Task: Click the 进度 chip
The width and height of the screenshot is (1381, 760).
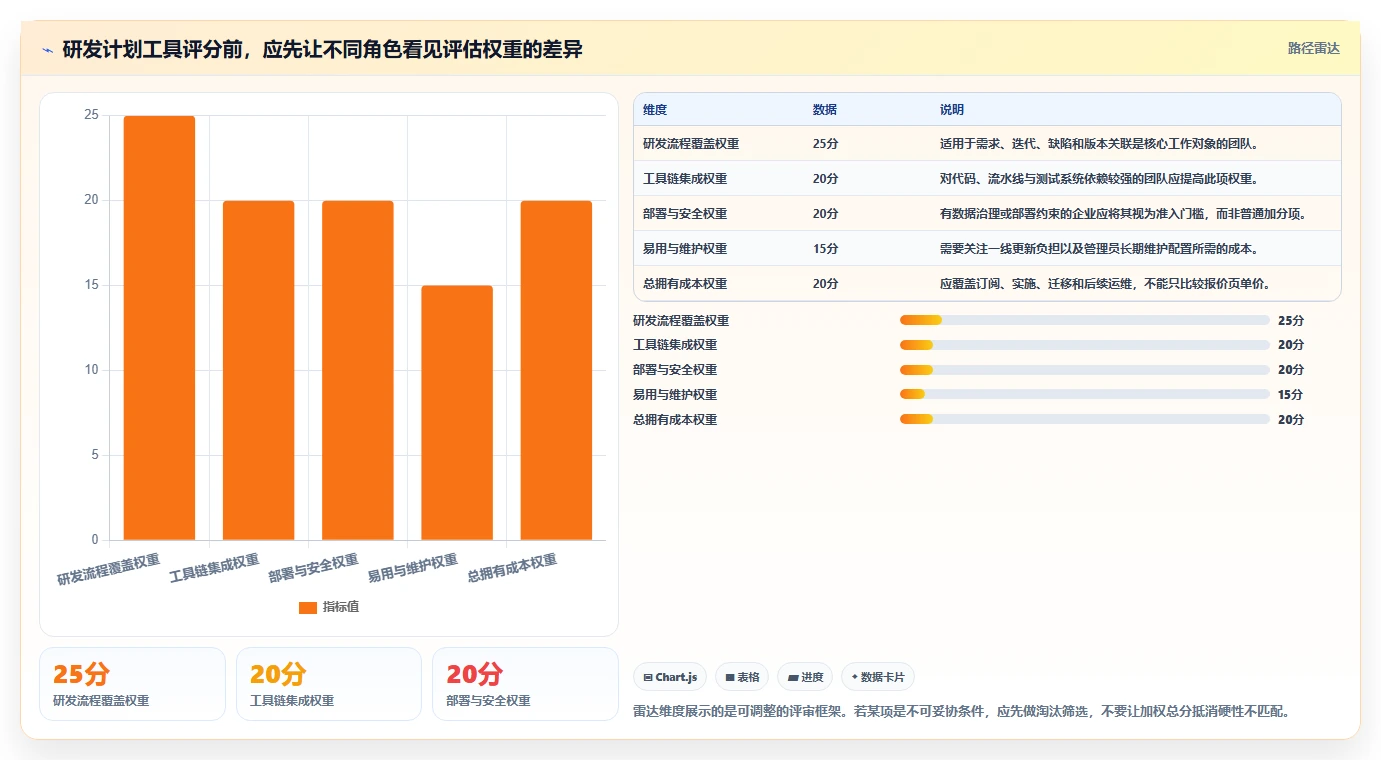Action: 805,677
